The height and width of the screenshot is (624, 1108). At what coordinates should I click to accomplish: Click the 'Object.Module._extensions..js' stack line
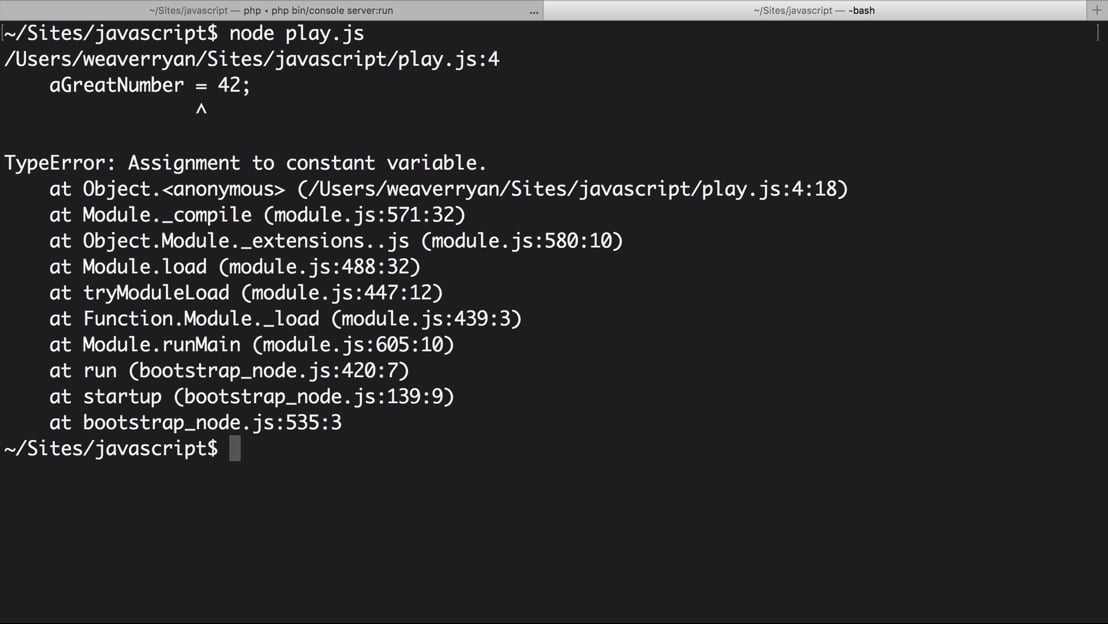[x=336, y=241]
